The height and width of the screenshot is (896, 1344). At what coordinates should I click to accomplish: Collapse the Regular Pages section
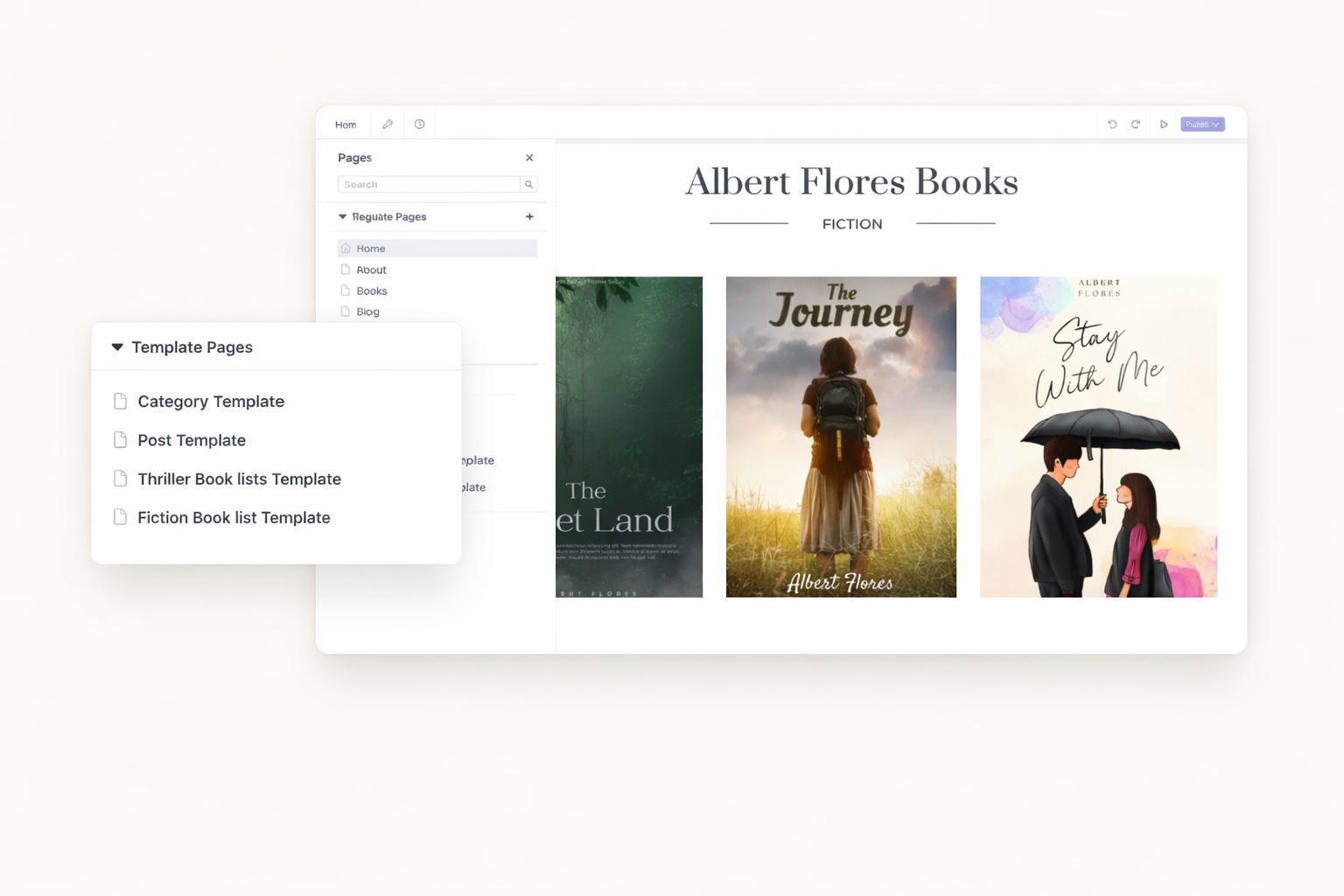tap(343, 217)
